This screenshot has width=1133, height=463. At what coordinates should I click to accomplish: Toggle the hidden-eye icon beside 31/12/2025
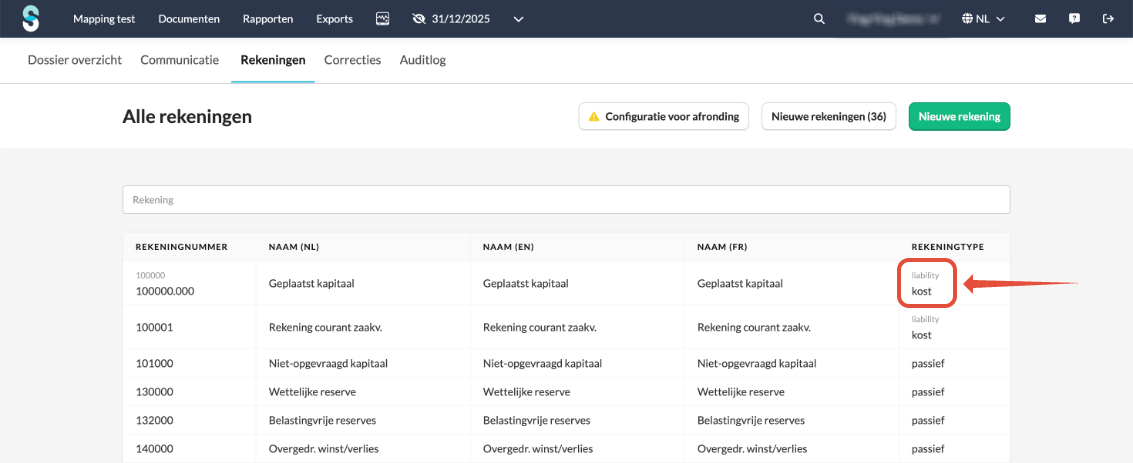click(419, 19)
